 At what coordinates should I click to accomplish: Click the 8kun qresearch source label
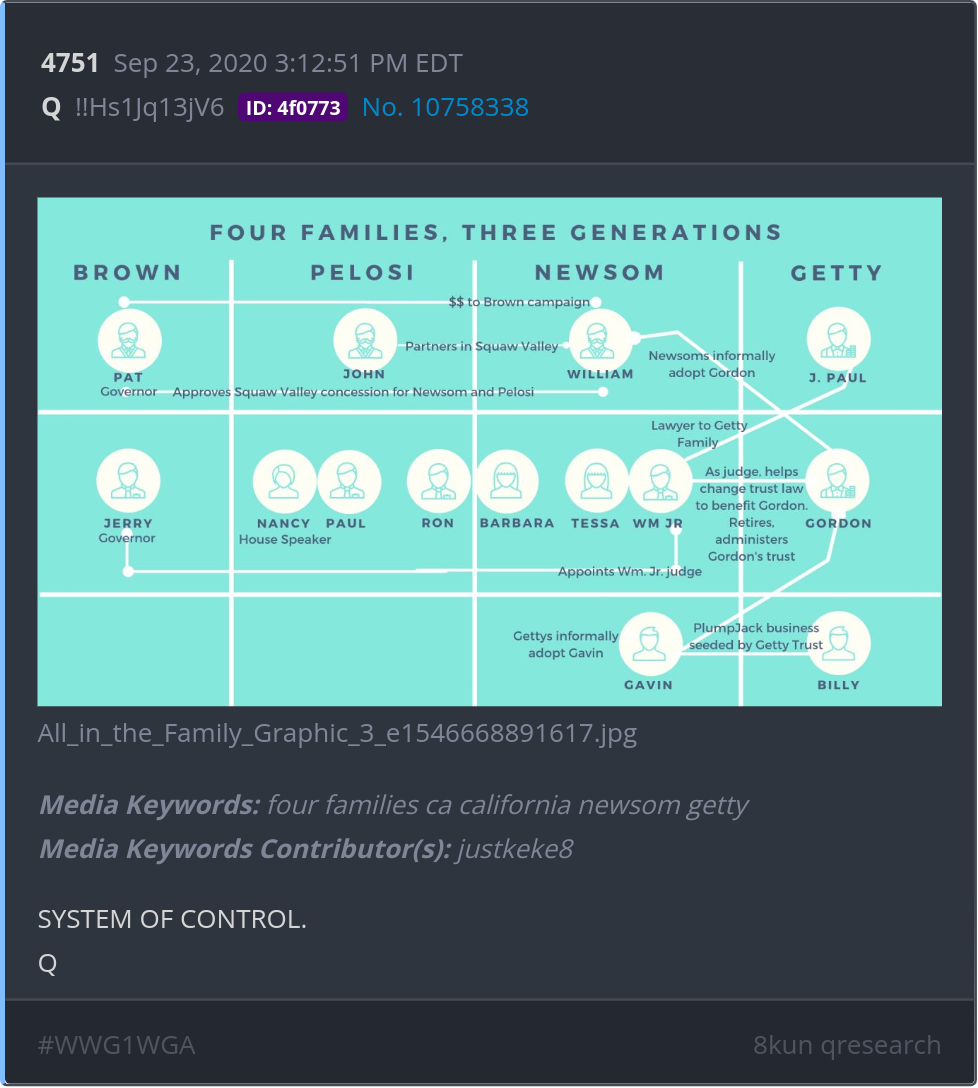pos(846,1045)
